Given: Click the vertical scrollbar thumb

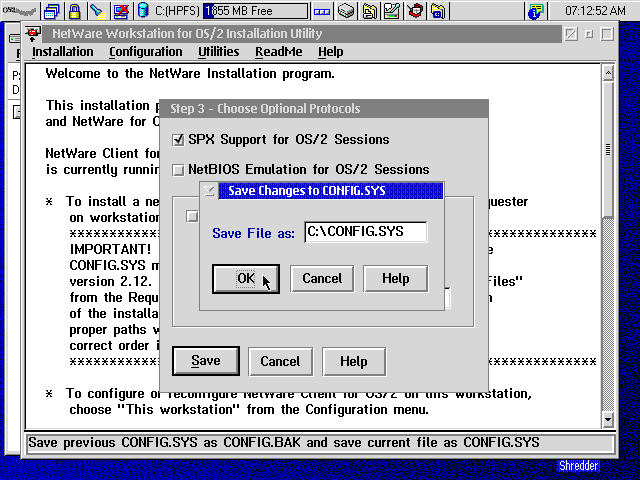Looking at the screenshot, I should [608, 150].
